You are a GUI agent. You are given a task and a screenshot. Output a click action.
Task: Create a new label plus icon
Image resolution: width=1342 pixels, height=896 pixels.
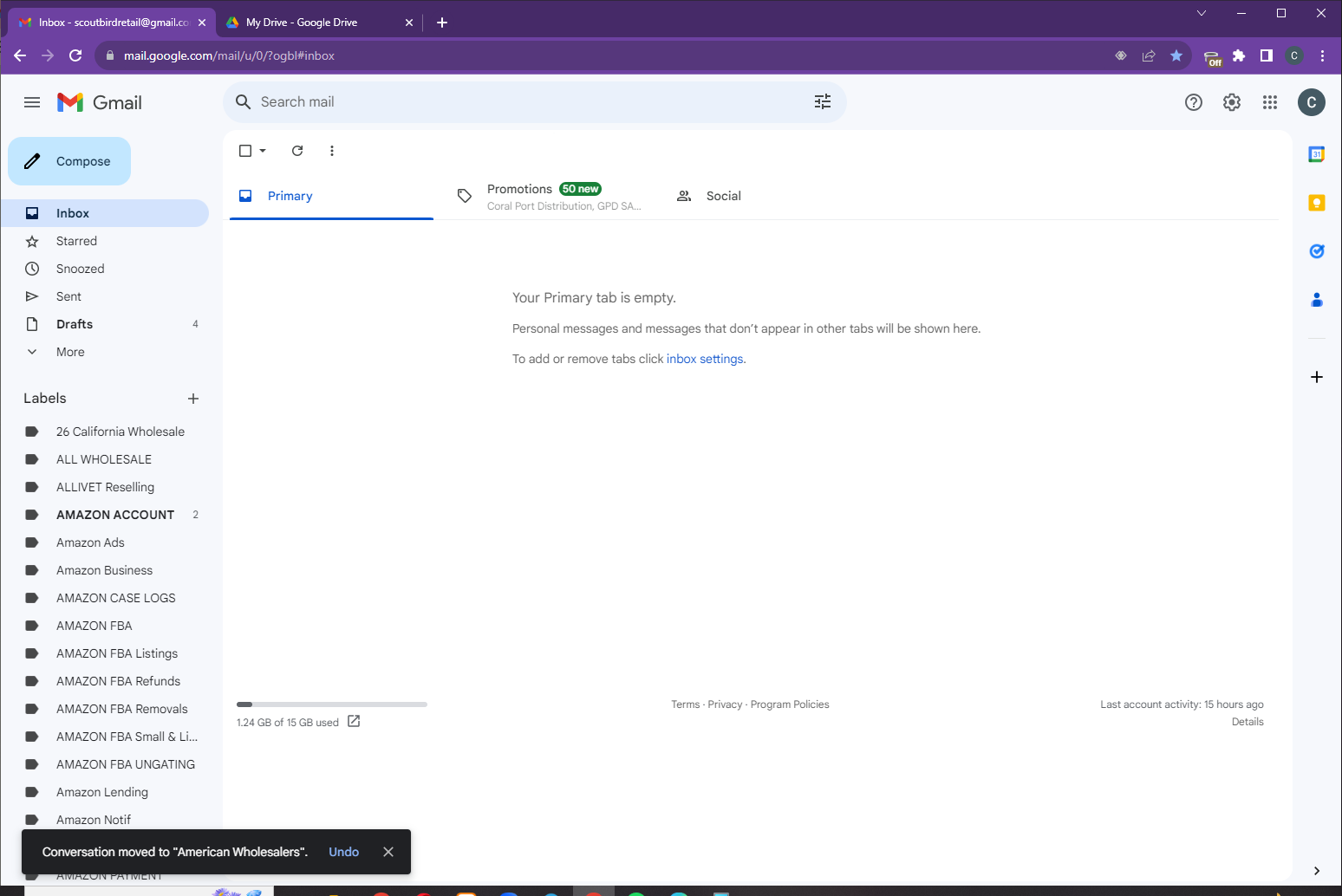point(193,399)
